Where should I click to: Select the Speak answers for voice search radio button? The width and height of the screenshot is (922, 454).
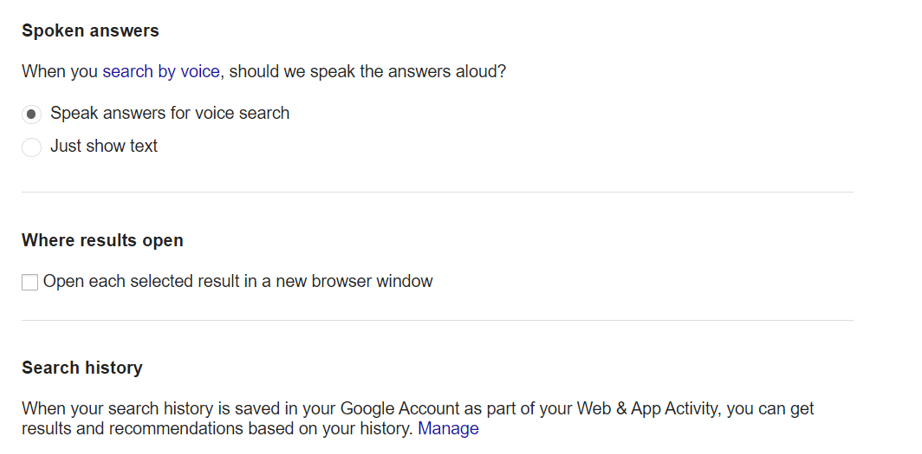[32, 114]
